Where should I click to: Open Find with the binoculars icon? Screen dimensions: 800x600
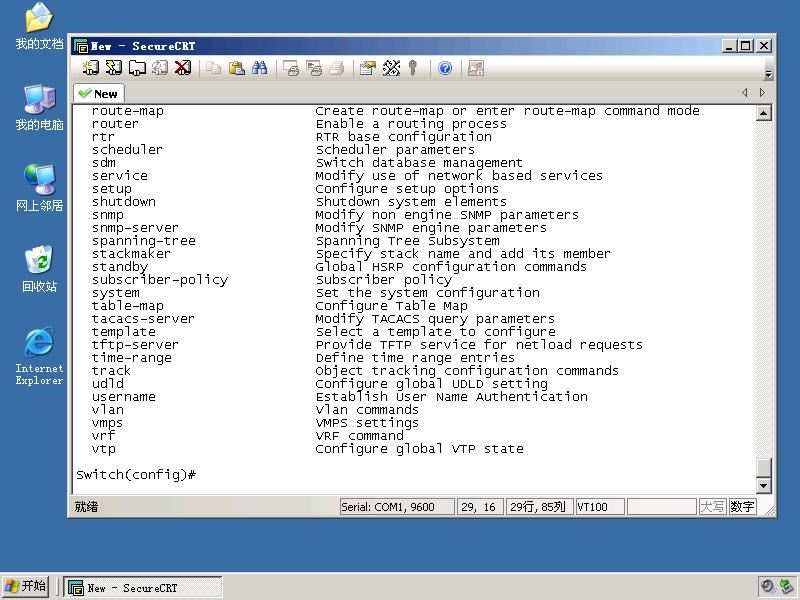pyautogui.click(x=259, y=68)
